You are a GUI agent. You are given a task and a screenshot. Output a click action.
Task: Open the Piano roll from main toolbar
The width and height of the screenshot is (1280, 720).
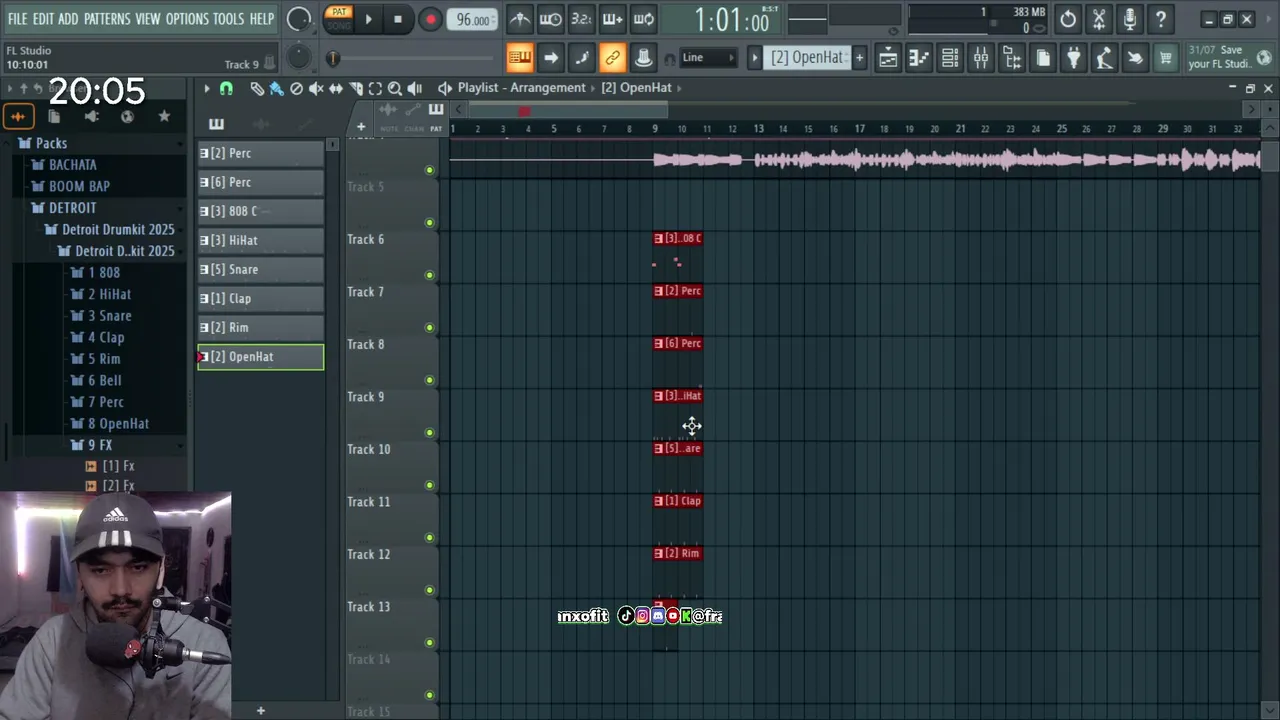[x=919, y=58]
